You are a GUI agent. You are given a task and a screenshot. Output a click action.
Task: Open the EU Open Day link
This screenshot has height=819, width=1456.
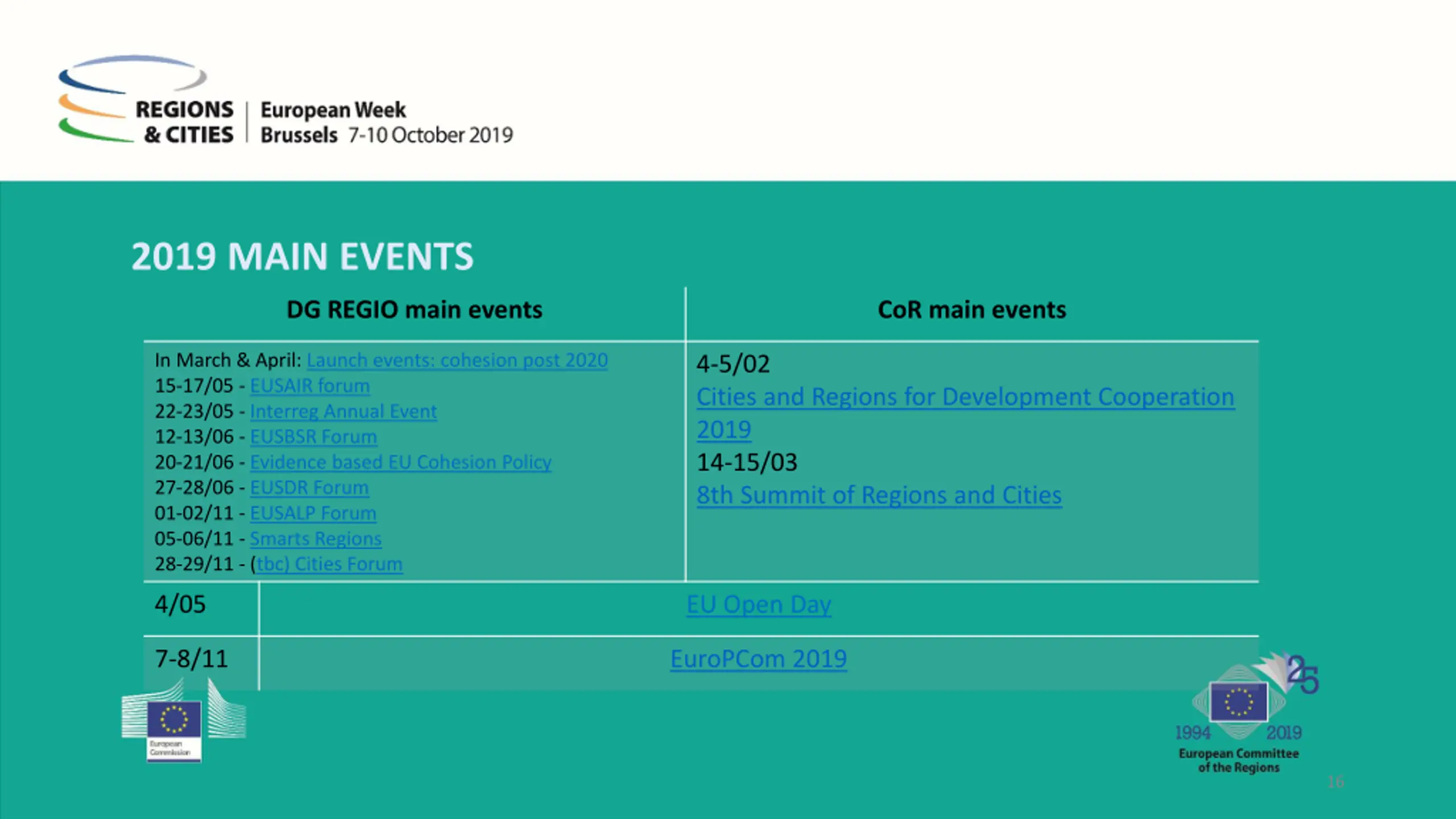(759, 605)
